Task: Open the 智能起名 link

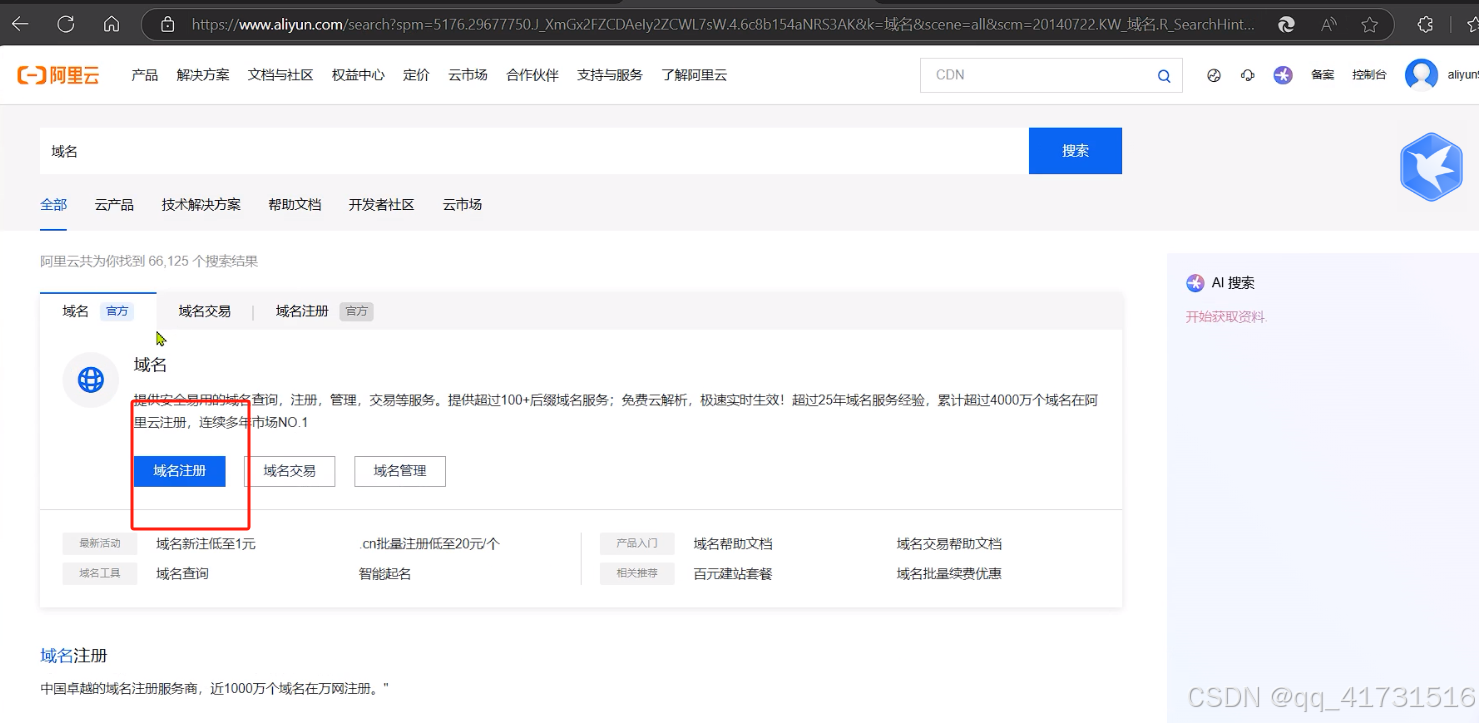Action: [385, 574]
